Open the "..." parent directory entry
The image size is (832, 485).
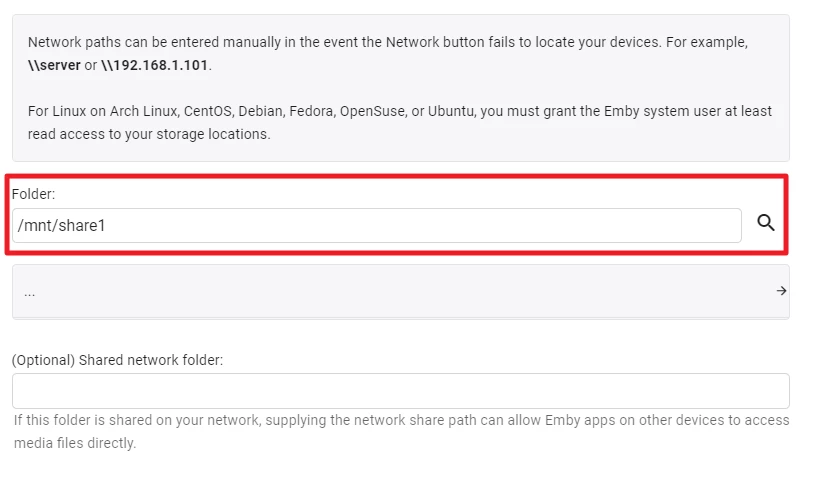pos(30,292)
